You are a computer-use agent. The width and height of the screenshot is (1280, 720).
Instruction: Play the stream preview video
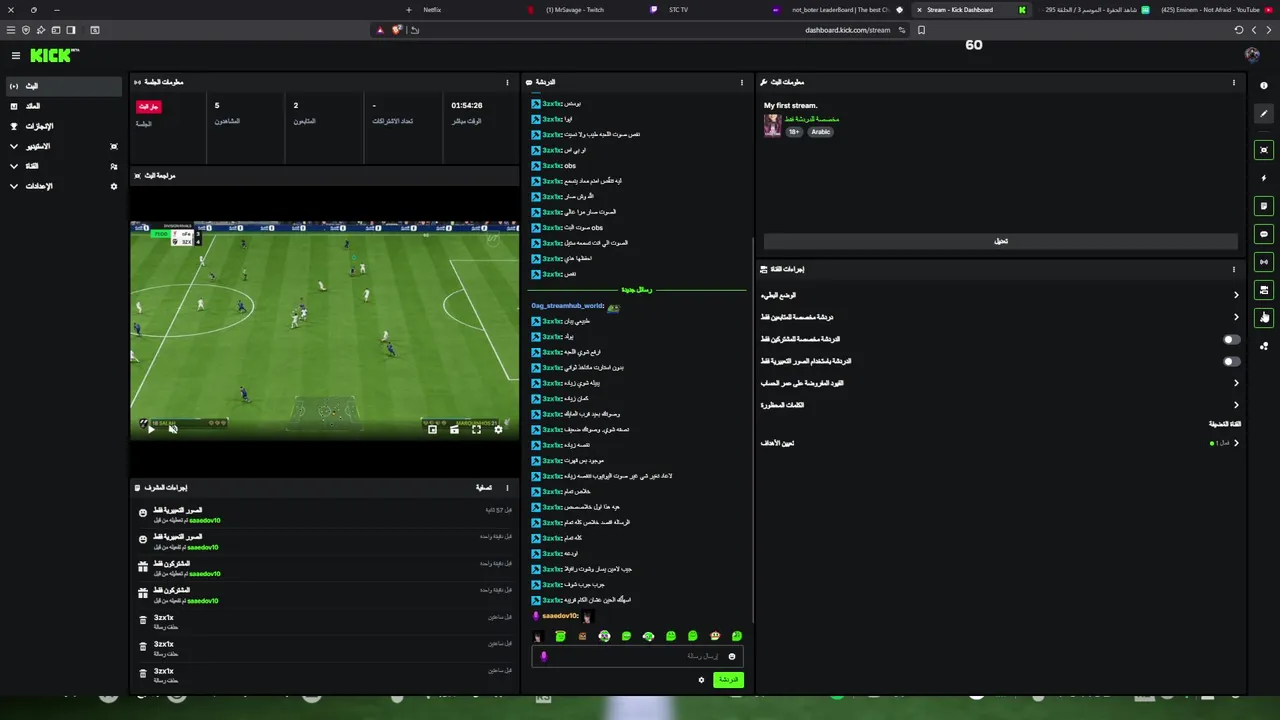click(x=151, y=429)
